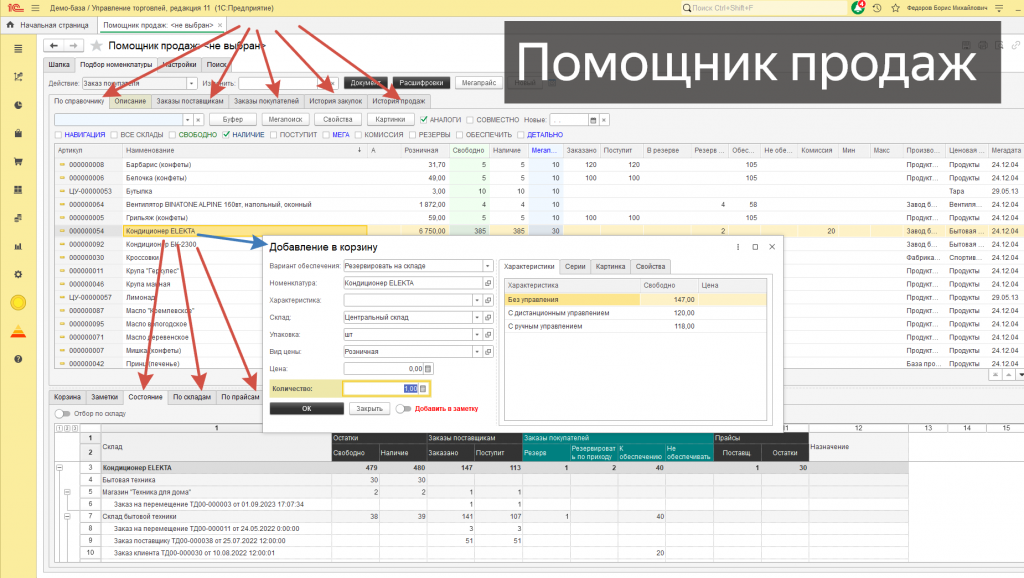The height and width of the screenshot is (578, 1024).
Task: Open the cart section in left sidebar
Action: point(18,161)
